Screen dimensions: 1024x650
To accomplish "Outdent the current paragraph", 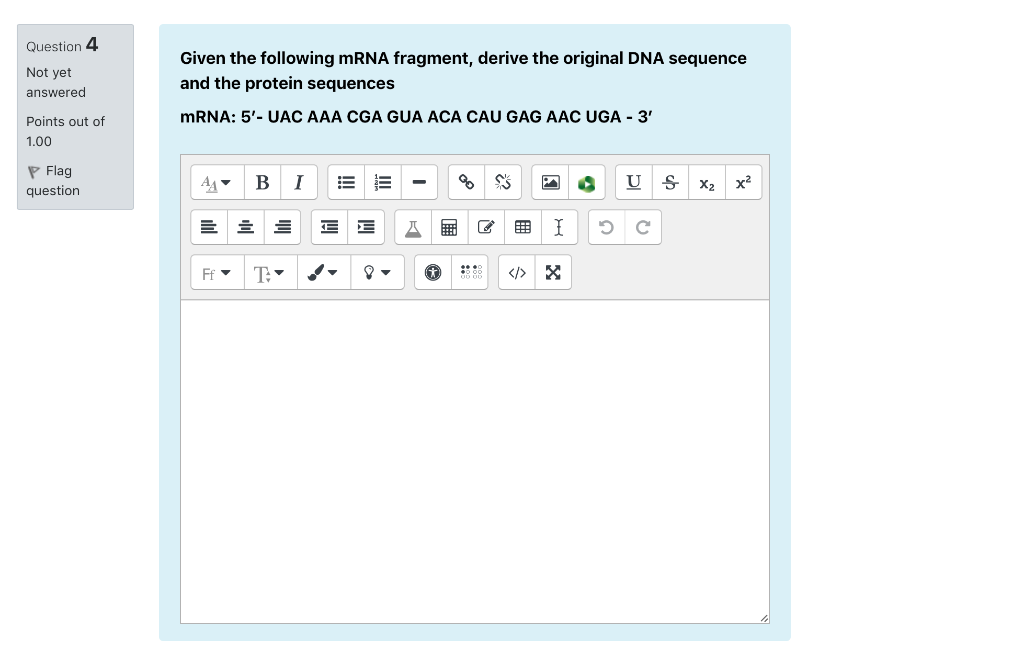I will click(x=330, y=227).
